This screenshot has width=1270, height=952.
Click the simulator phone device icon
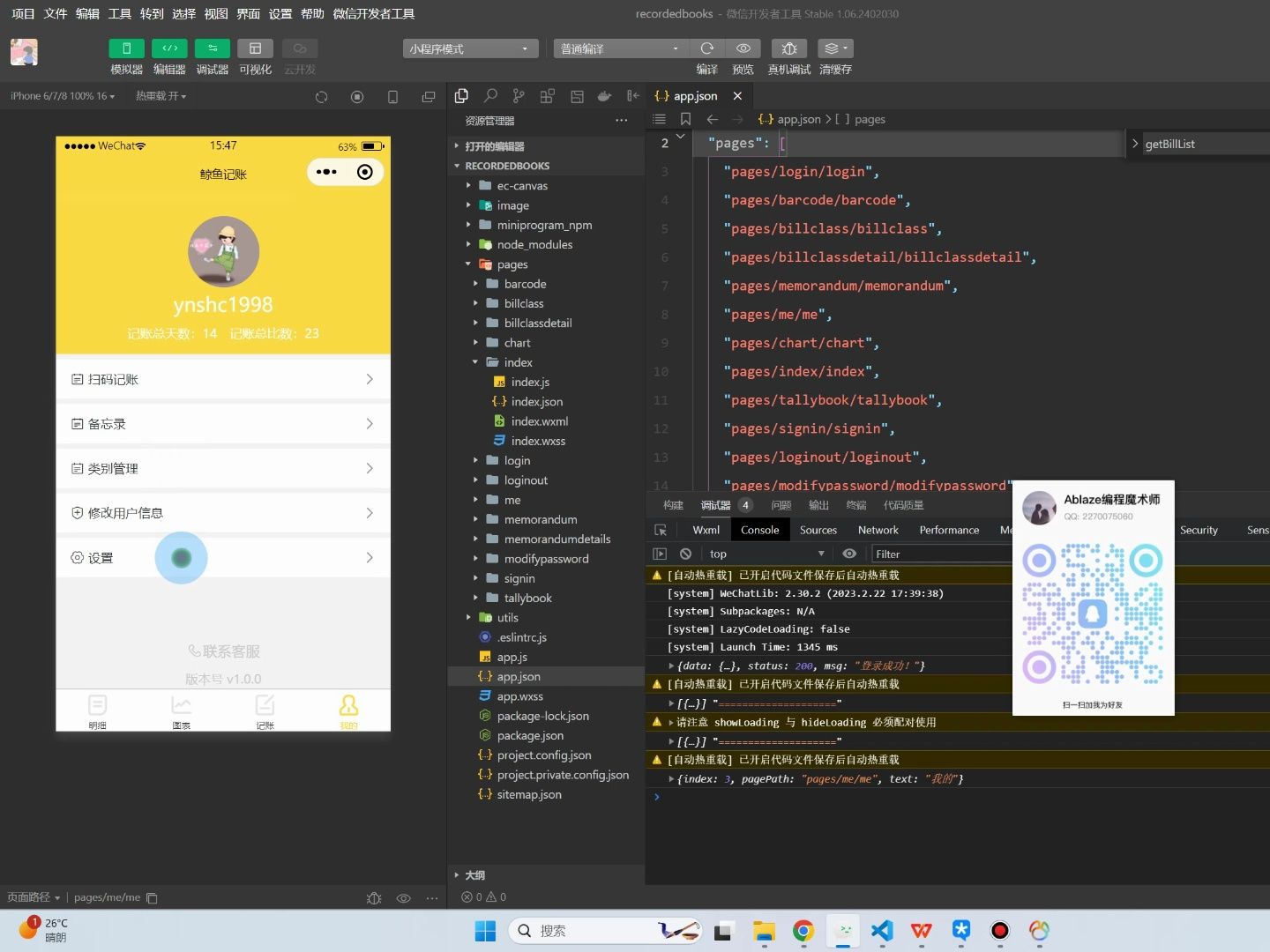point(393,97)
